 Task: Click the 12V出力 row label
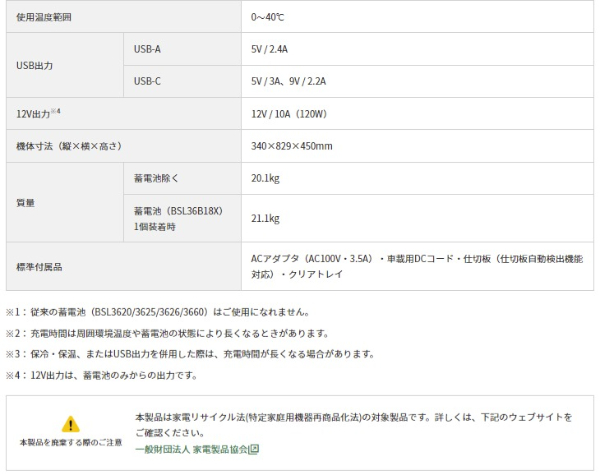point(38,113)
